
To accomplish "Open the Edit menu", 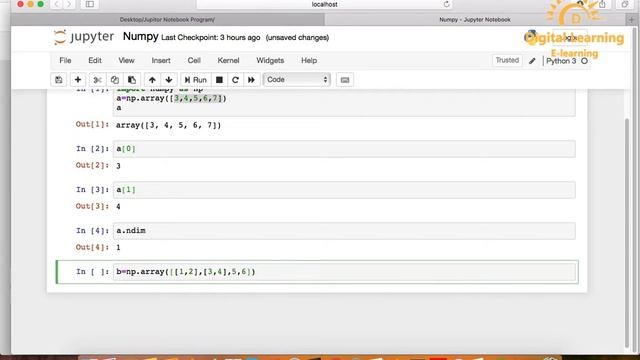I will click(95, 60).
